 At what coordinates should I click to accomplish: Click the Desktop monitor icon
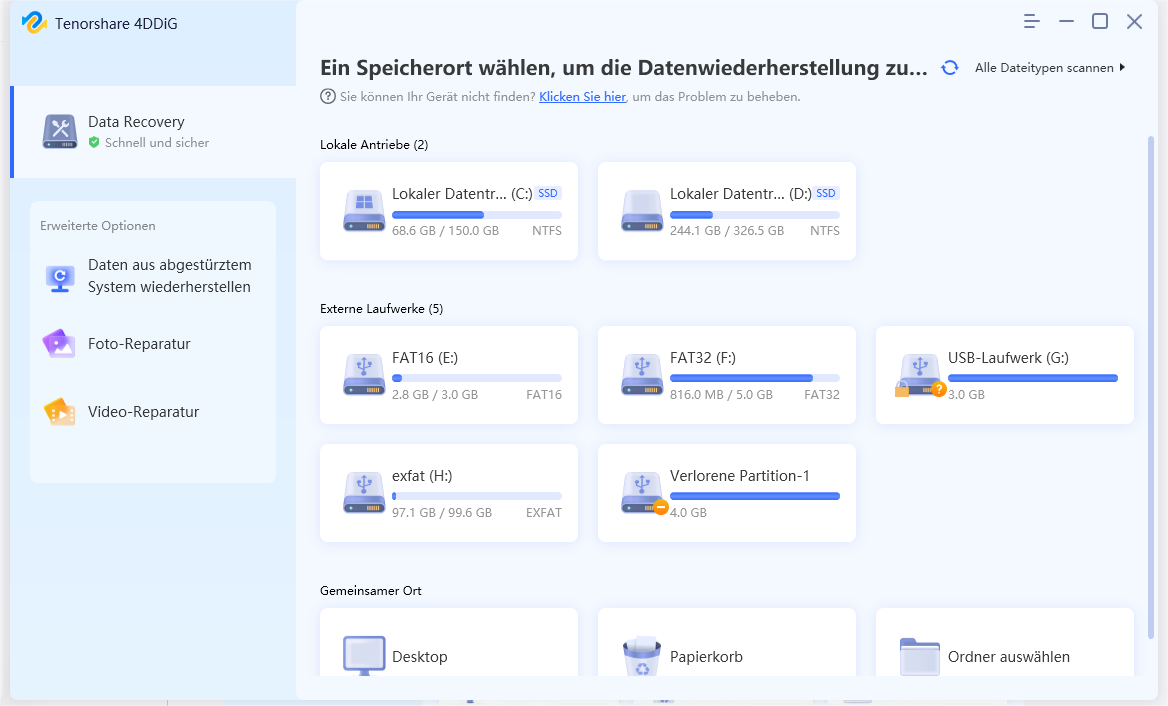point(364,655)
